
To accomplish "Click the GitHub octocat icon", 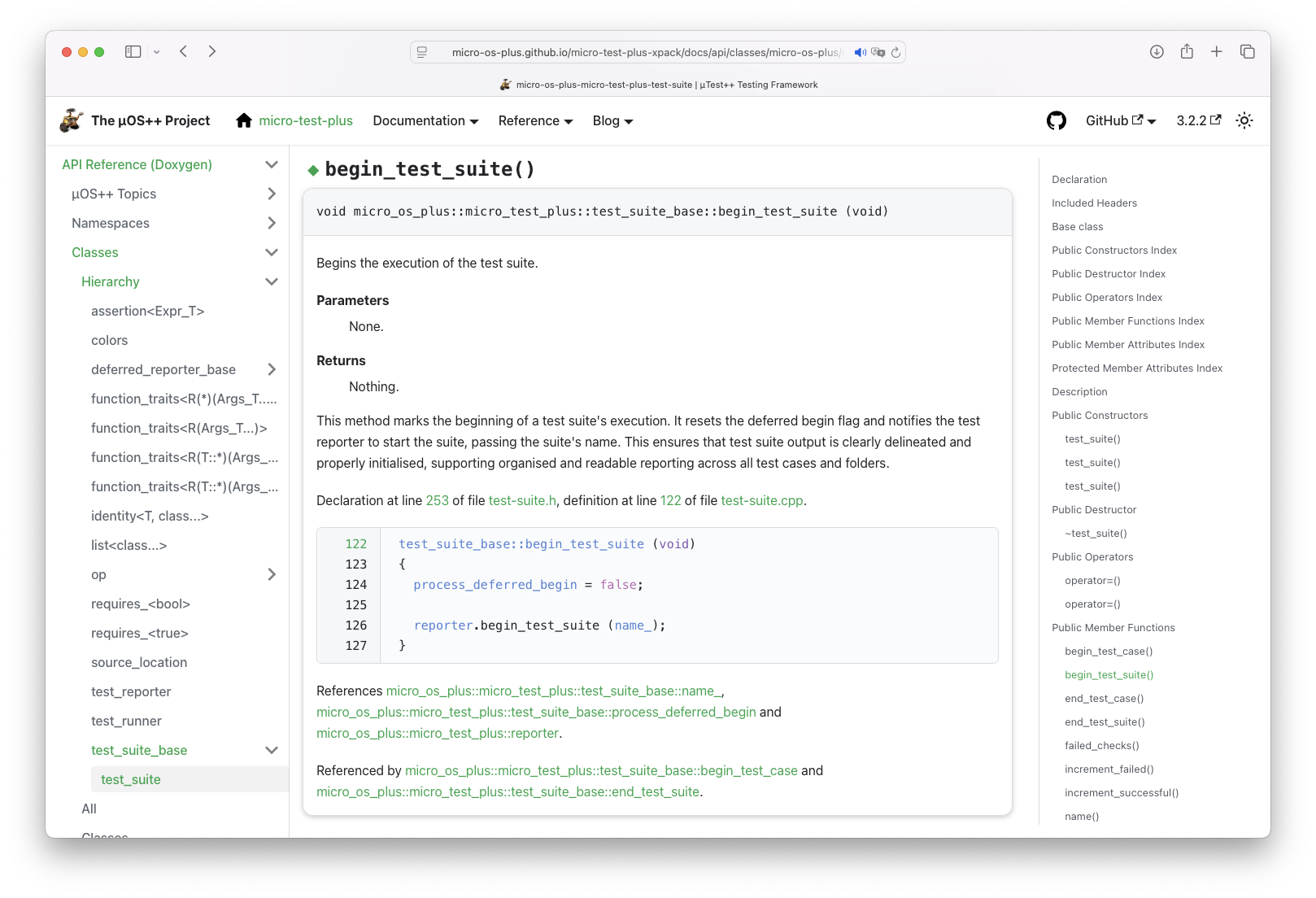I will pos(1056,120).
